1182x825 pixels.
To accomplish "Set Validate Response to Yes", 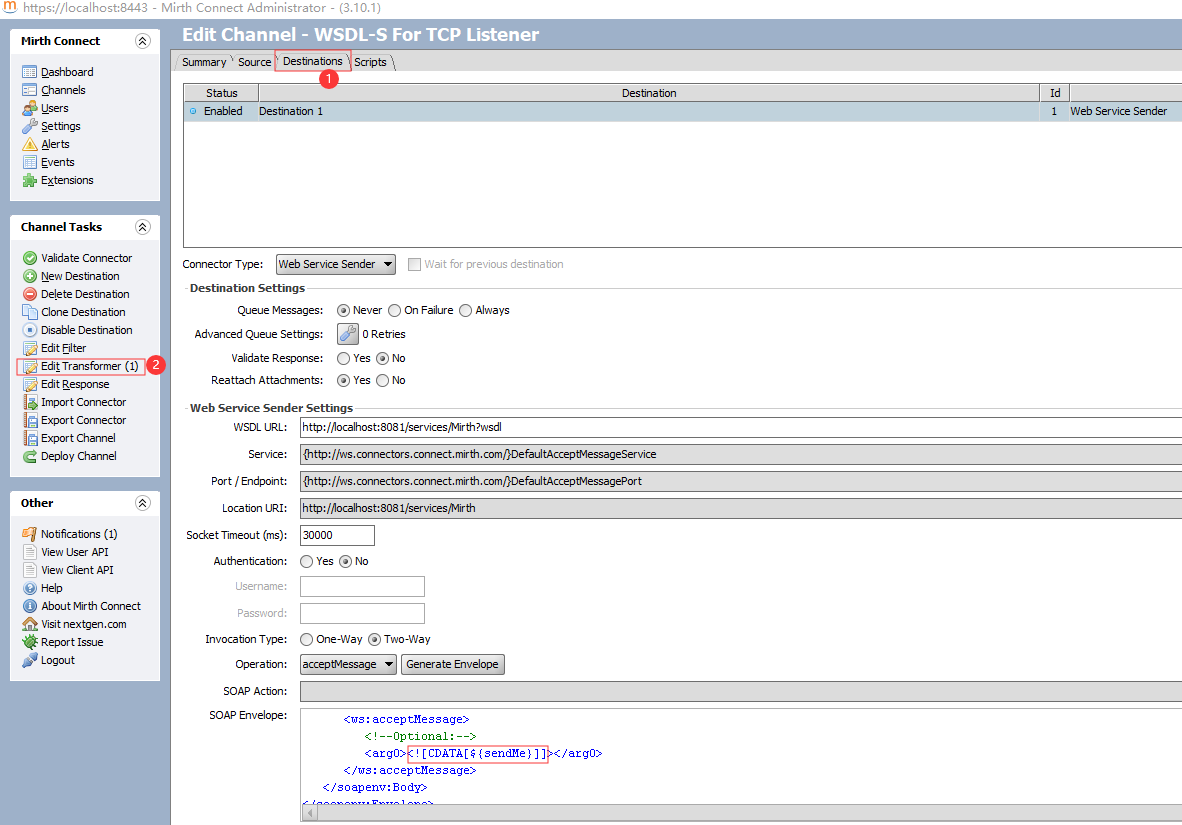I will (343, 359).
